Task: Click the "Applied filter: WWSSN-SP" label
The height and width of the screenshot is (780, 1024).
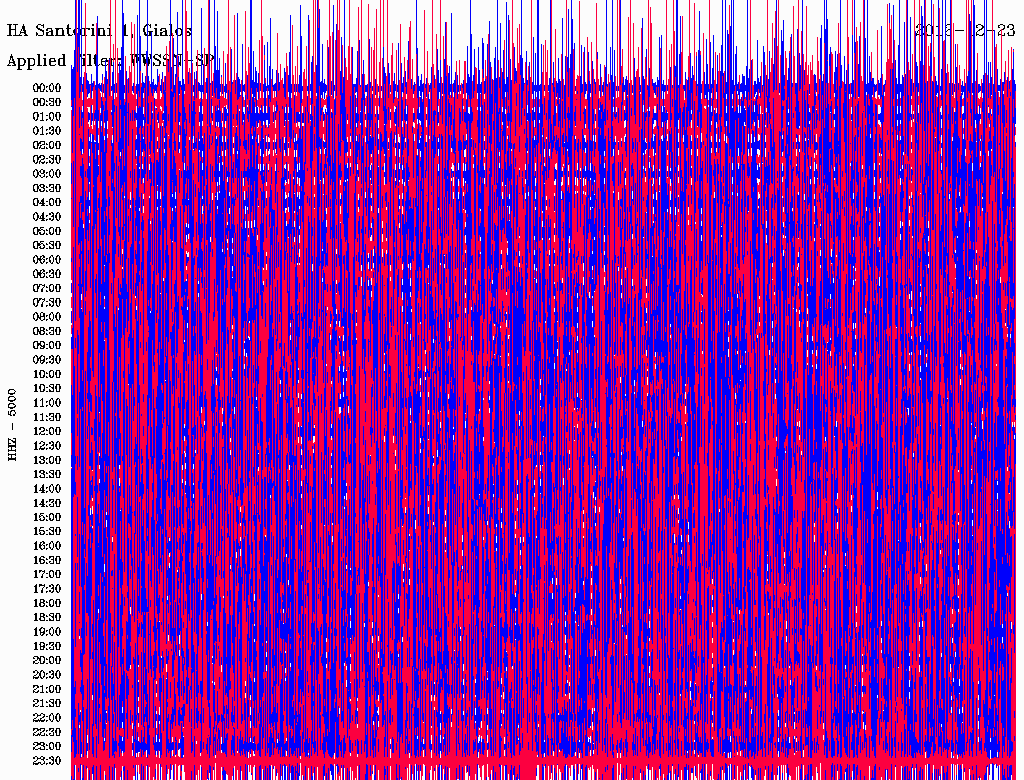Action: coord(110,61)
